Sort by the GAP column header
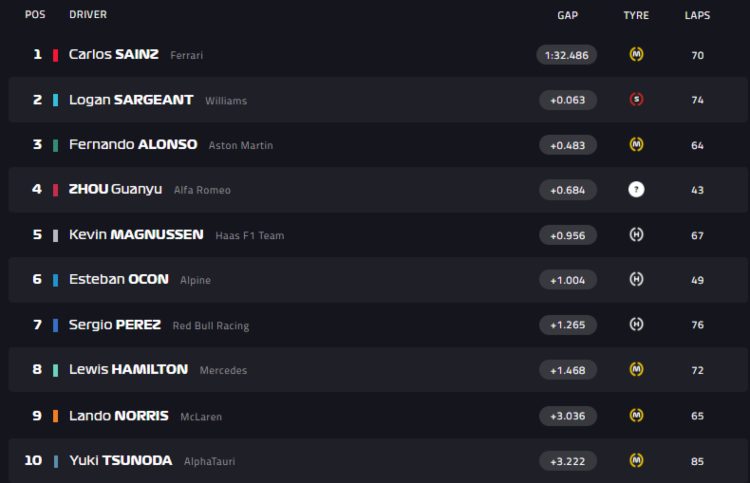750x483 pixels. tap(568, 15)
